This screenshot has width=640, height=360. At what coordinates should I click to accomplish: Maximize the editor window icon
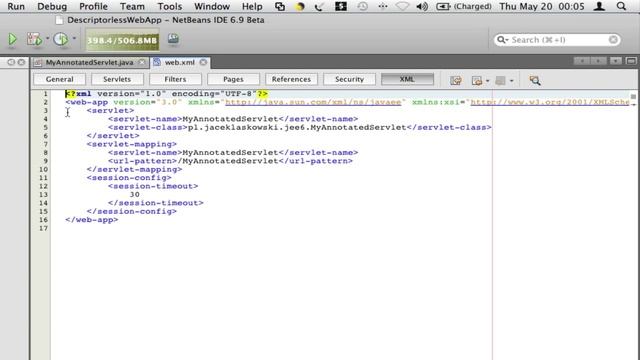pyautogui.click(x=631, y=61)
